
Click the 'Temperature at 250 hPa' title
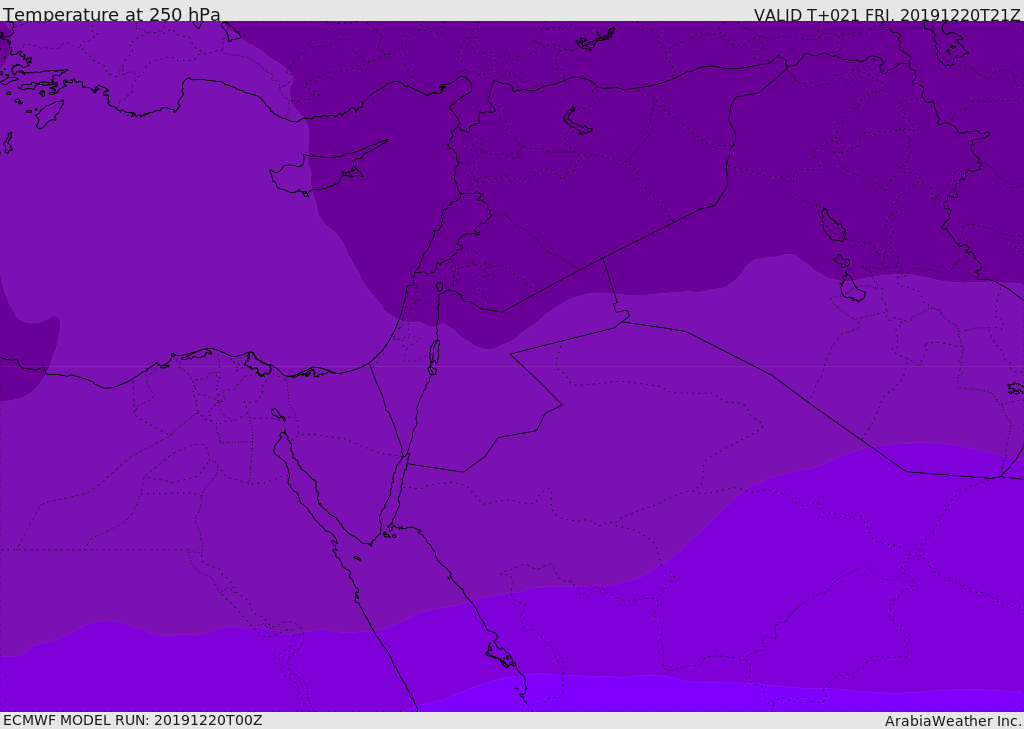(x=112, y=15)
